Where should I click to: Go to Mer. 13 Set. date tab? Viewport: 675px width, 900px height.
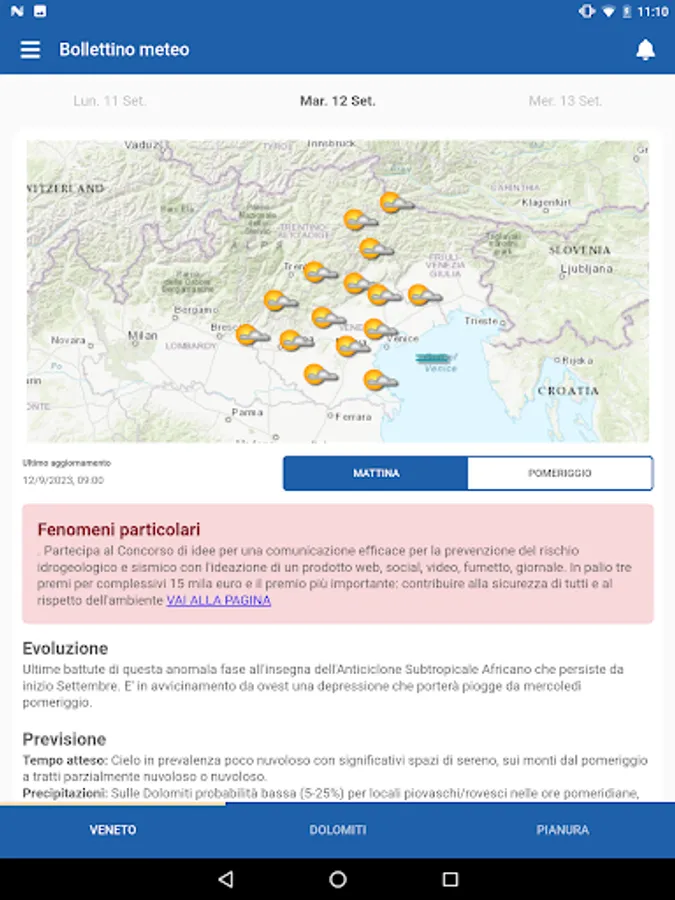click(x=565, y=101)
